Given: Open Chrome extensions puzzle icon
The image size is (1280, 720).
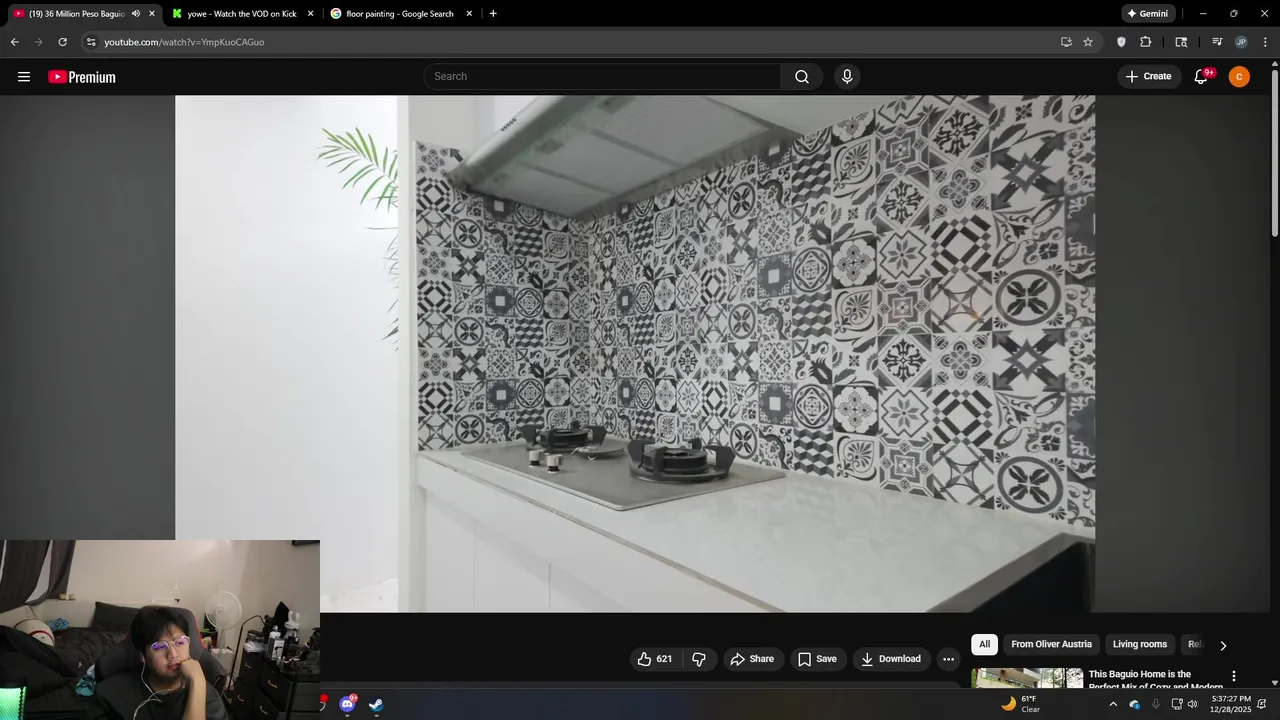Looking at the screenshot, I should pyautogui.click(x=1146, y=42).
